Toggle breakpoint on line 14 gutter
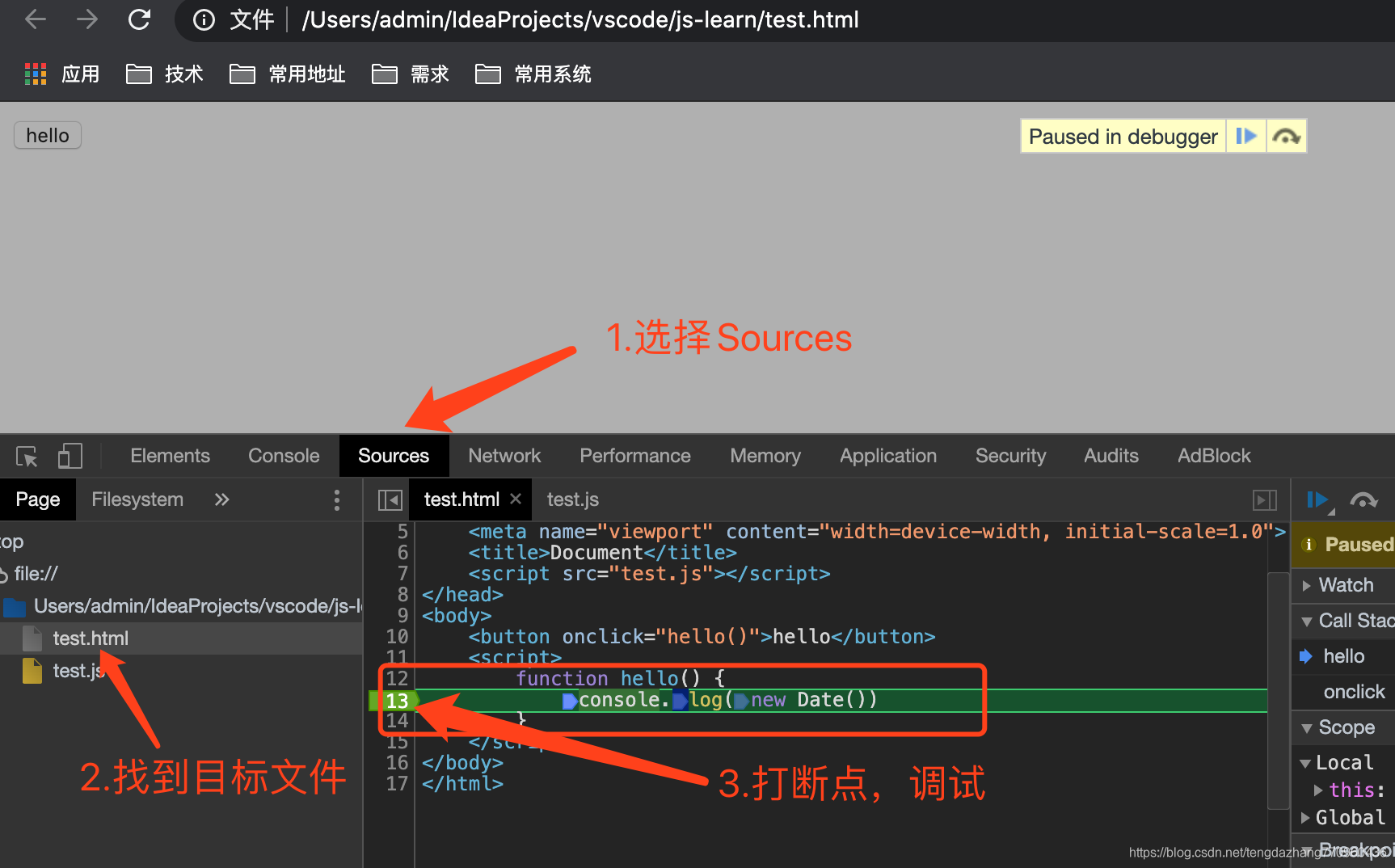Screen dimensions: 1395x868 [x=397, y=720]
